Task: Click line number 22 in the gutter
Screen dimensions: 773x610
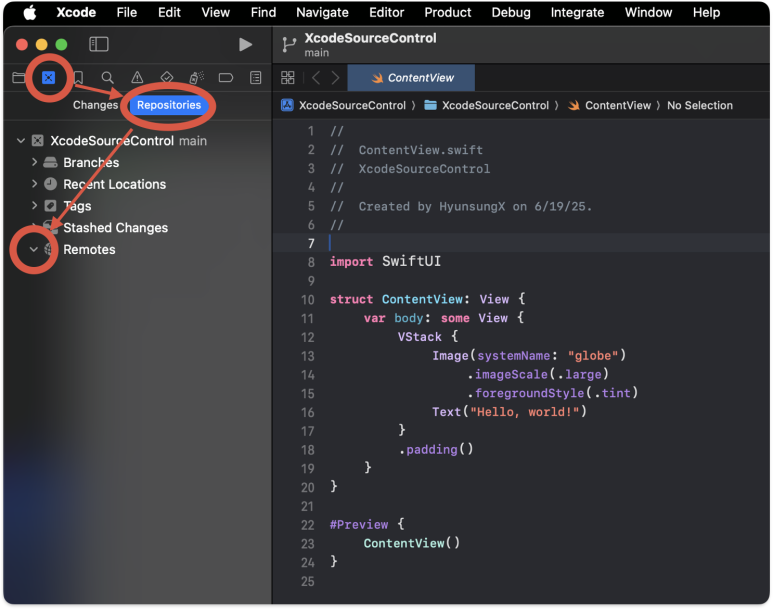Action: point(308,525)
